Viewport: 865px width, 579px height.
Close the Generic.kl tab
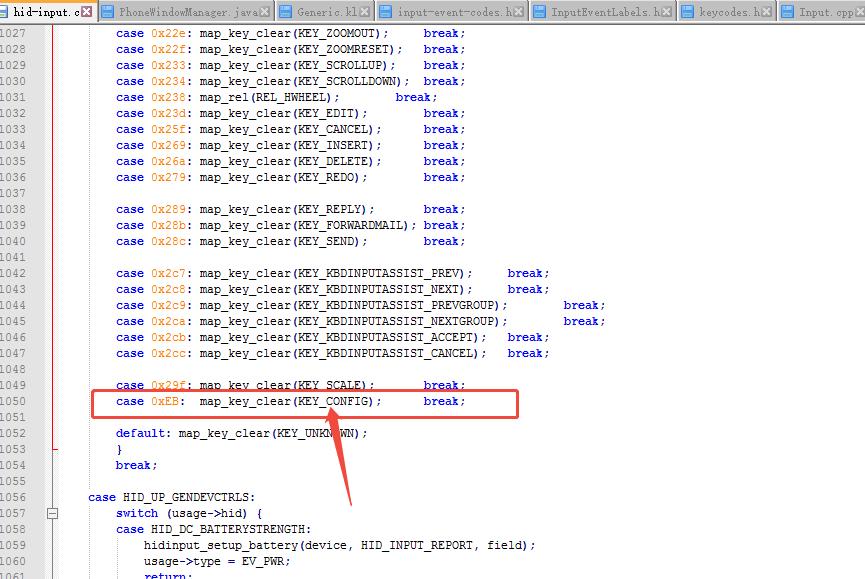[x=365, y=12]
